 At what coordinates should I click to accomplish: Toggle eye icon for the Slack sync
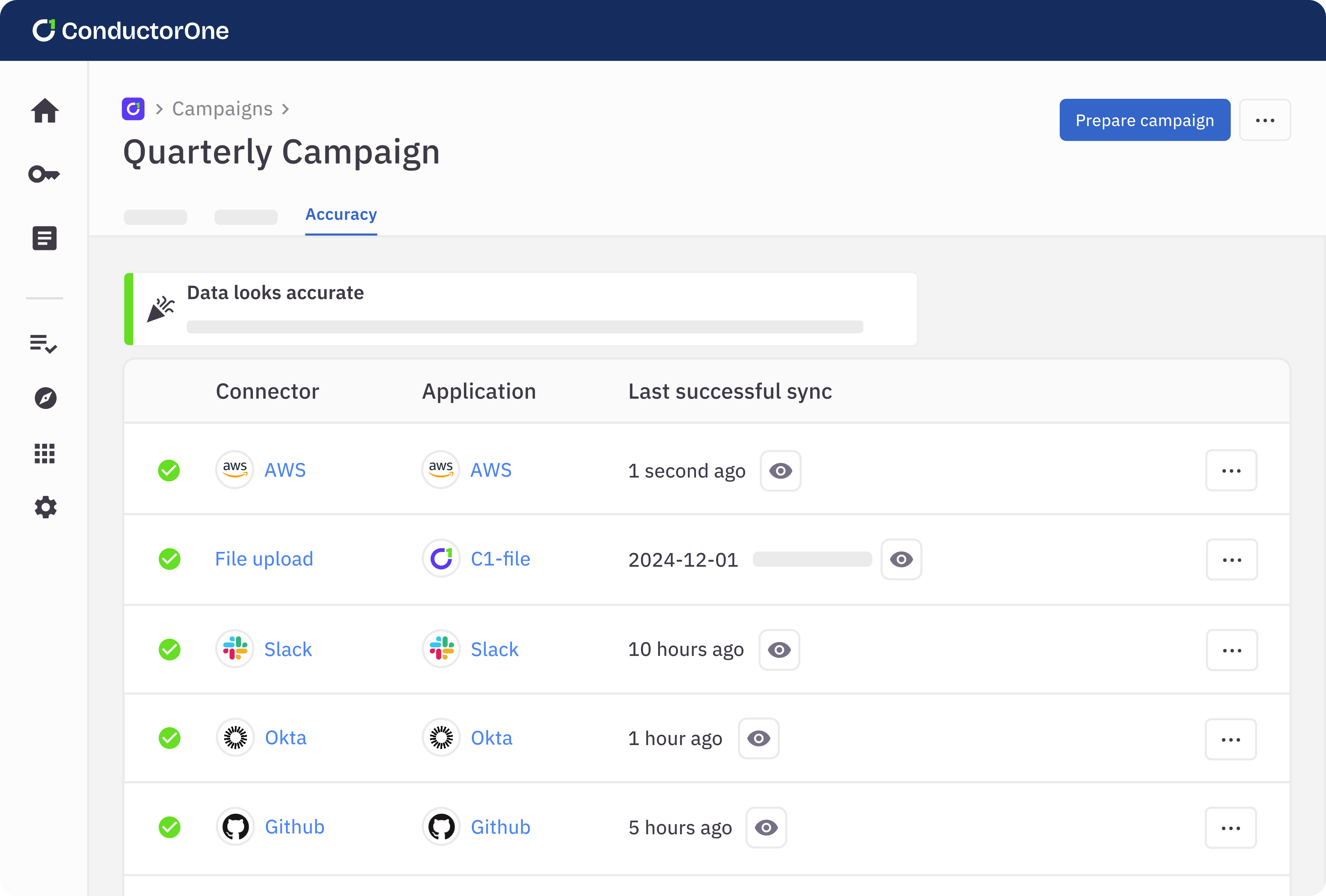[779, 650]
